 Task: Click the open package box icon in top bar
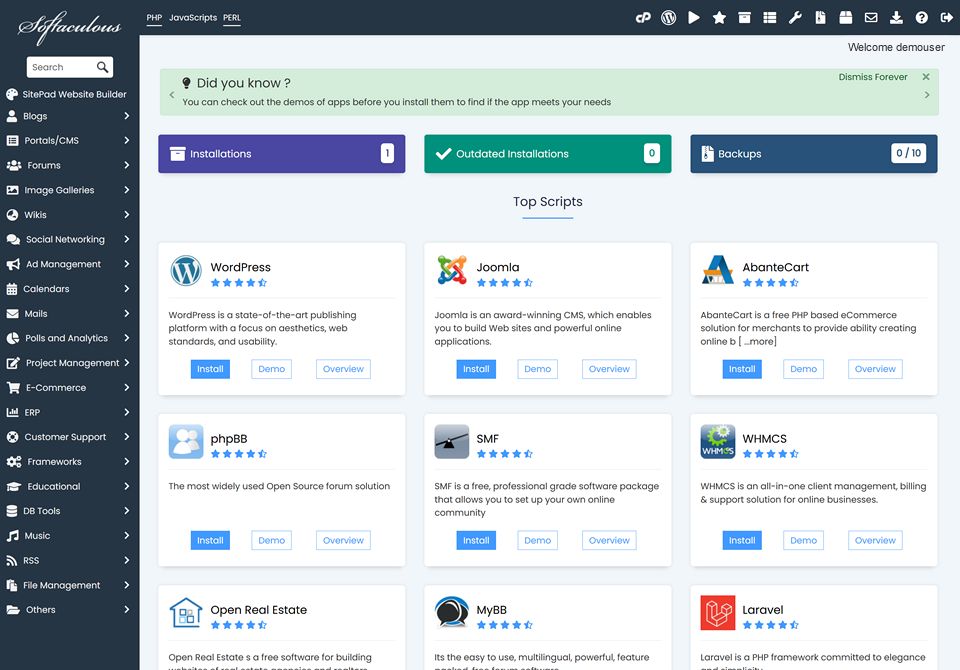(846, 18)
